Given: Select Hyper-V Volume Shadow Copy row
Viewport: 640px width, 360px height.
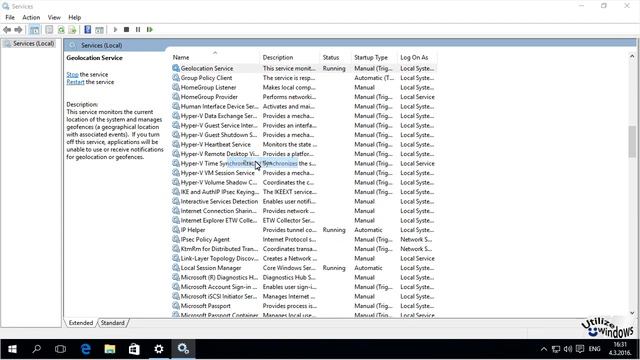Looking at the screenshot, I should [x=304, y=182].
